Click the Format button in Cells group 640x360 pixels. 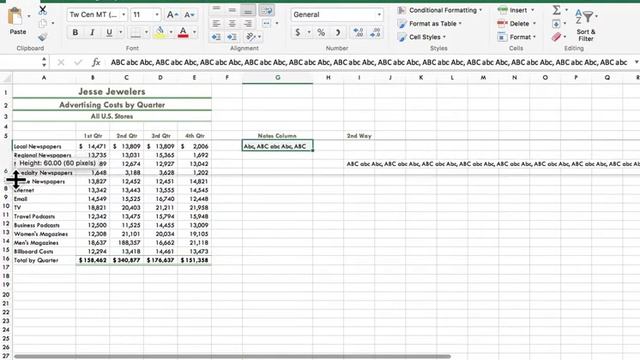(516, 37)
